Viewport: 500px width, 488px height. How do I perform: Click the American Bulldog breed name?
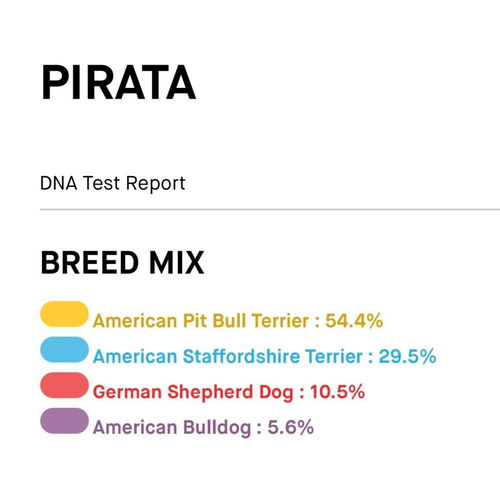pos(172,428)
